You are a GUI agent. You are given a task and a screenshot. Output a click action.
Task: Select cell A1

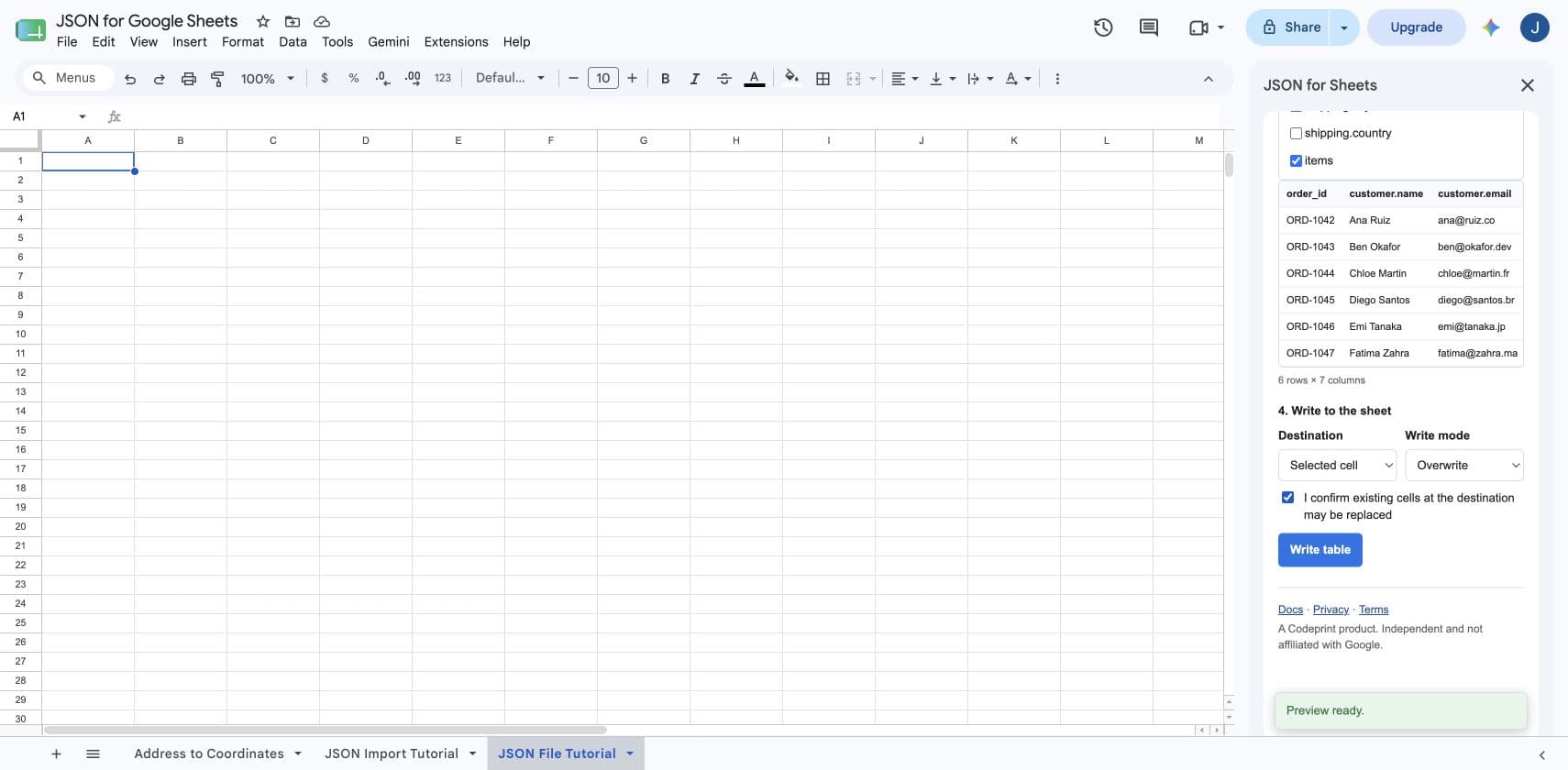click(88, 161)
